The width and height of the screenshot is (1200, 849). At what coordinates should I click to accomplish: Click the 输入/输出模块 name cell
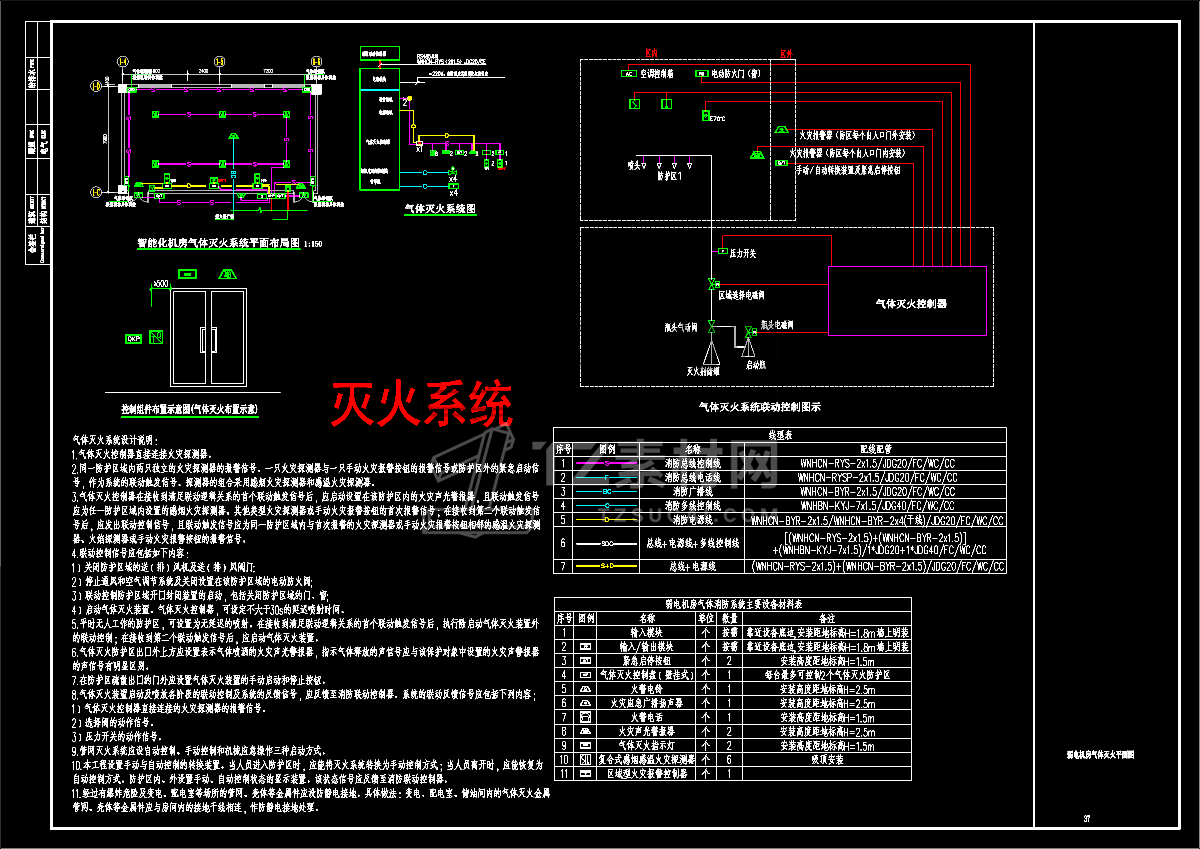pos(644,647)
